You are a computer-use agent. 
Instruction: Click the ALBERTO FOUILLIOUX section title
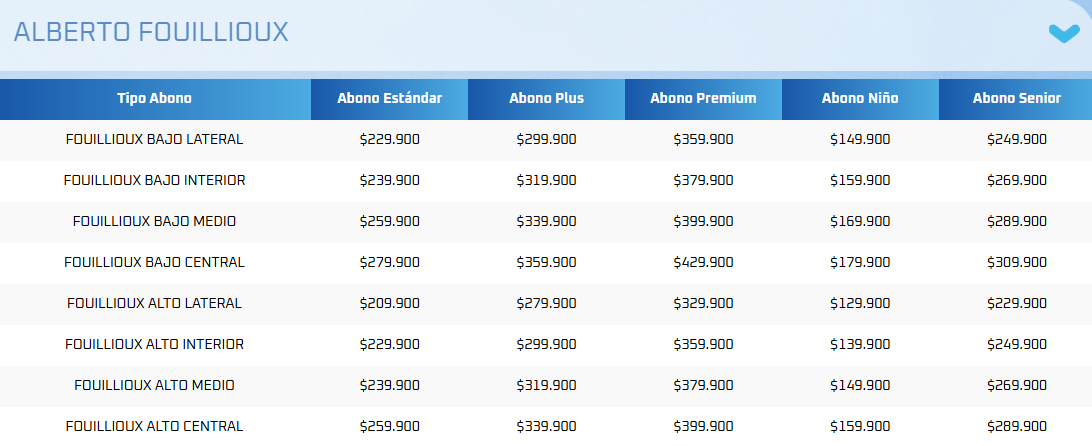(x=151, y=32)
